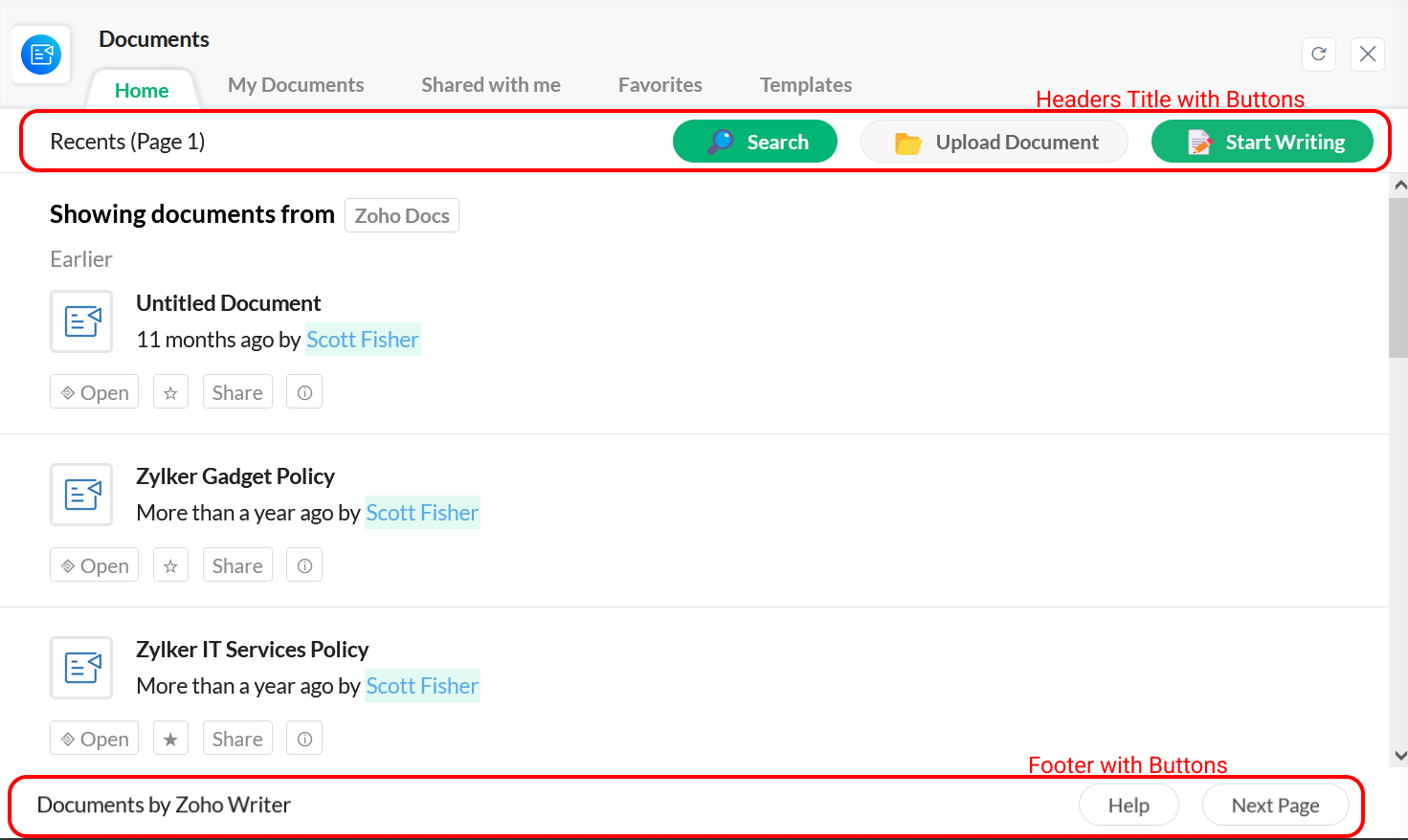Refresh the documents list using the reload icon

[x=1318, y=55]
